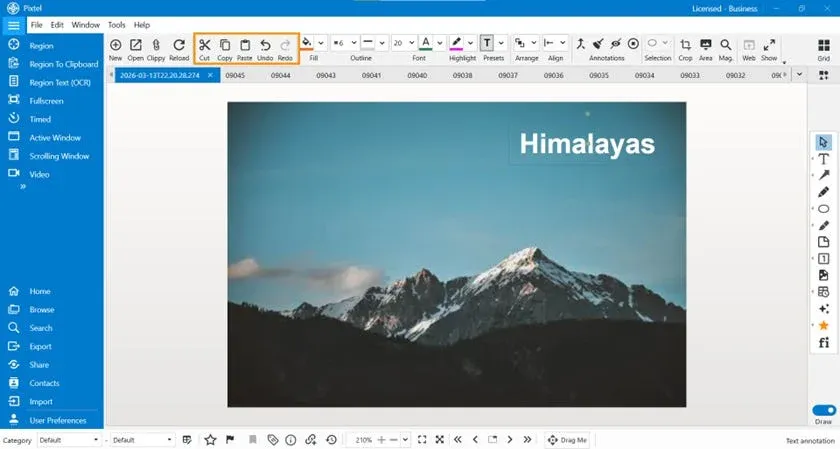This screenshot has width=840, height=449.
Task: Open the Help menu
Action: tap(141, 25)
